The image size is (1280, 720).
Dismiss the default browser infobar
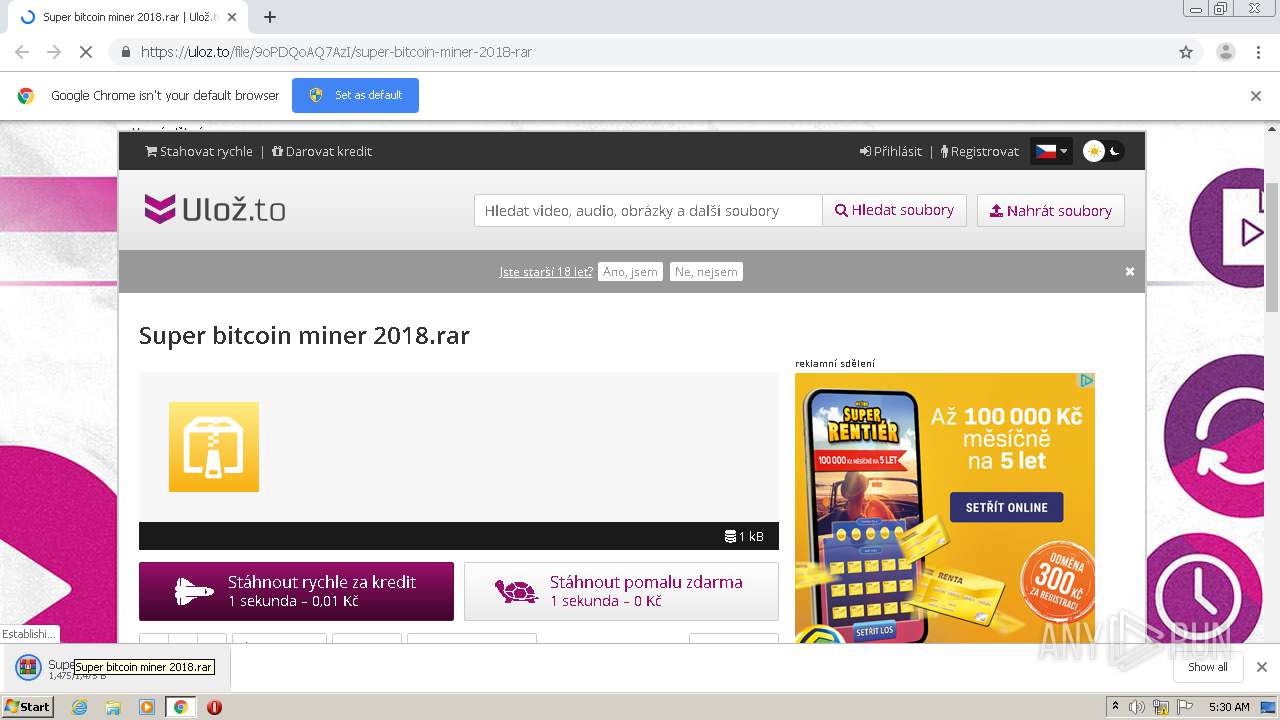click(1256, 96)
